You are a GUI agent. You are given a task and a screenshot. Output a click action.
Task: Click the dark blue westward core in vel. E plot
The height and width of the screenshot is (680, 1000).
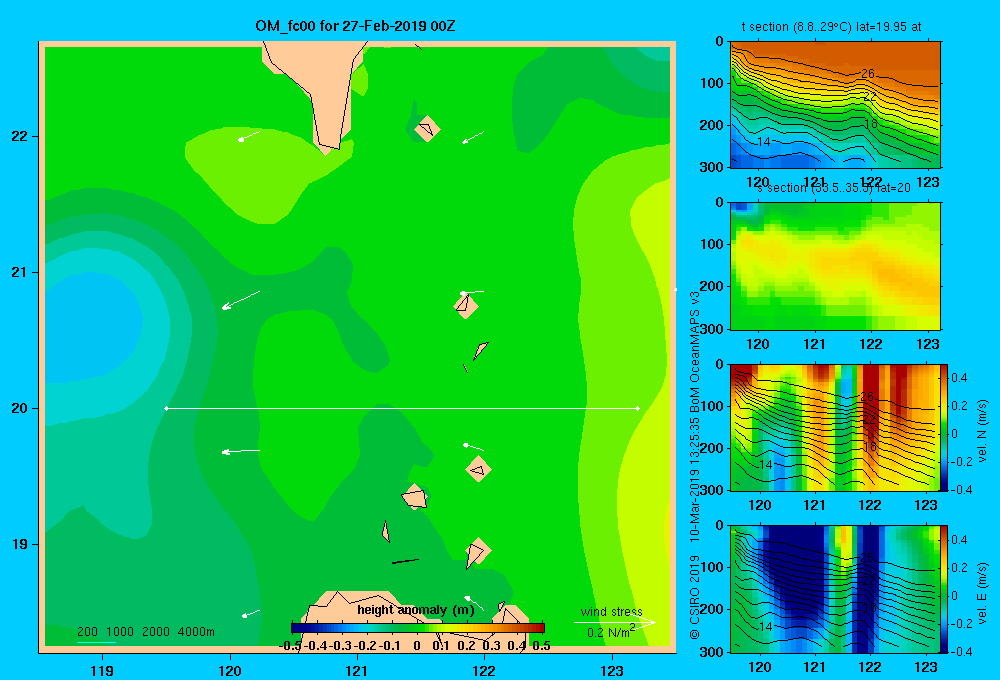[x=794, y=574]
